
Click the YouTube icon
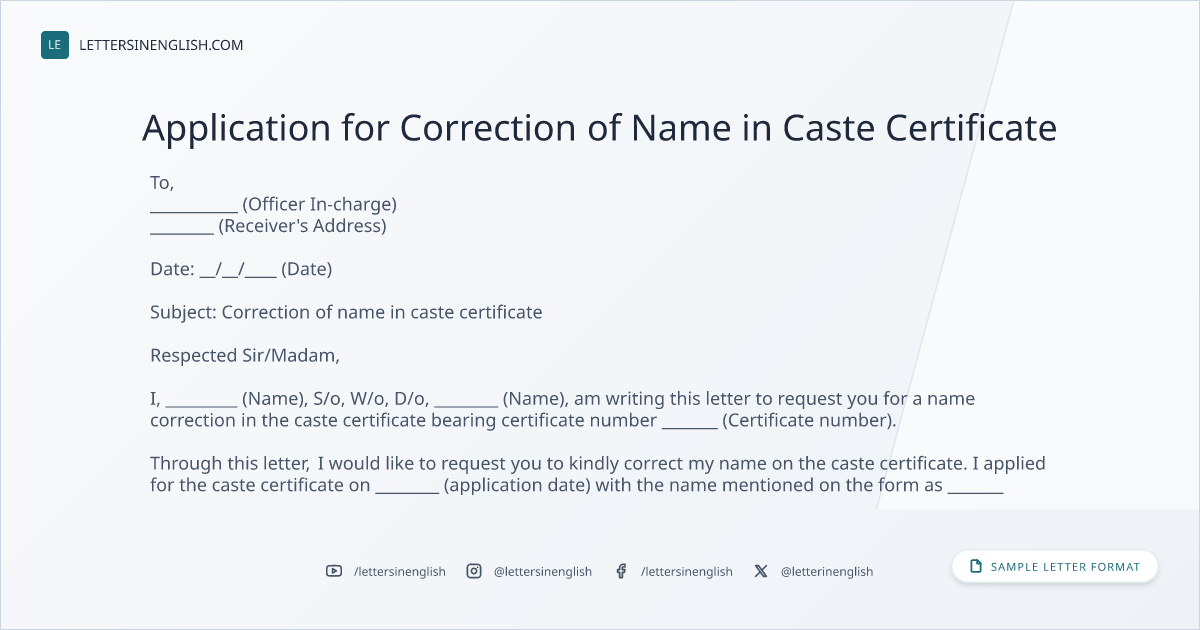coord(334,571)
